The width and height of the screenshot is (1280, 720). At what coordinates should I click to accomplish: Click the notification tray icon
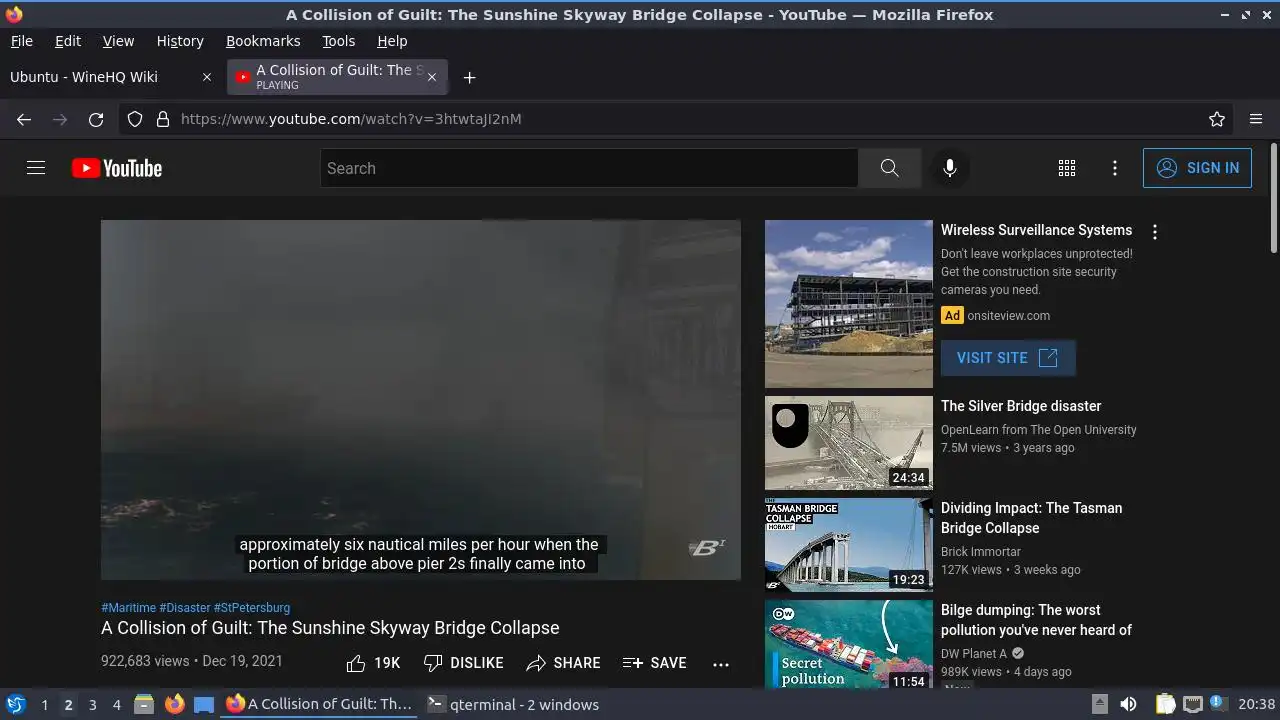1218,704
